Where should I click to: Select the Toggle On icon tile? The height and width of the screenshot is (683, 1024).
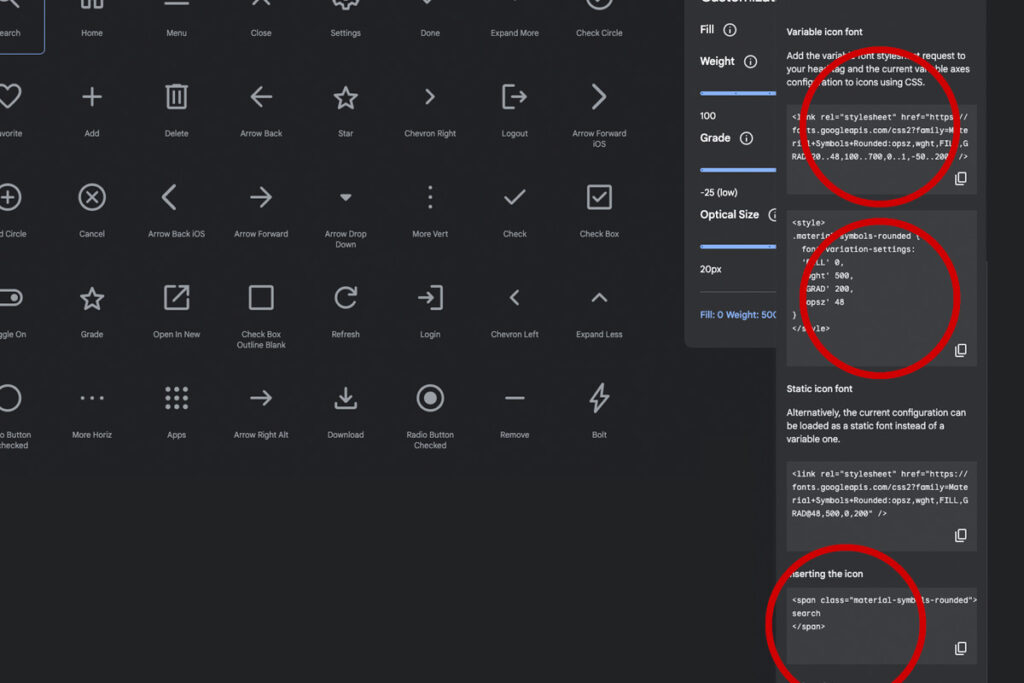[11, 298]
